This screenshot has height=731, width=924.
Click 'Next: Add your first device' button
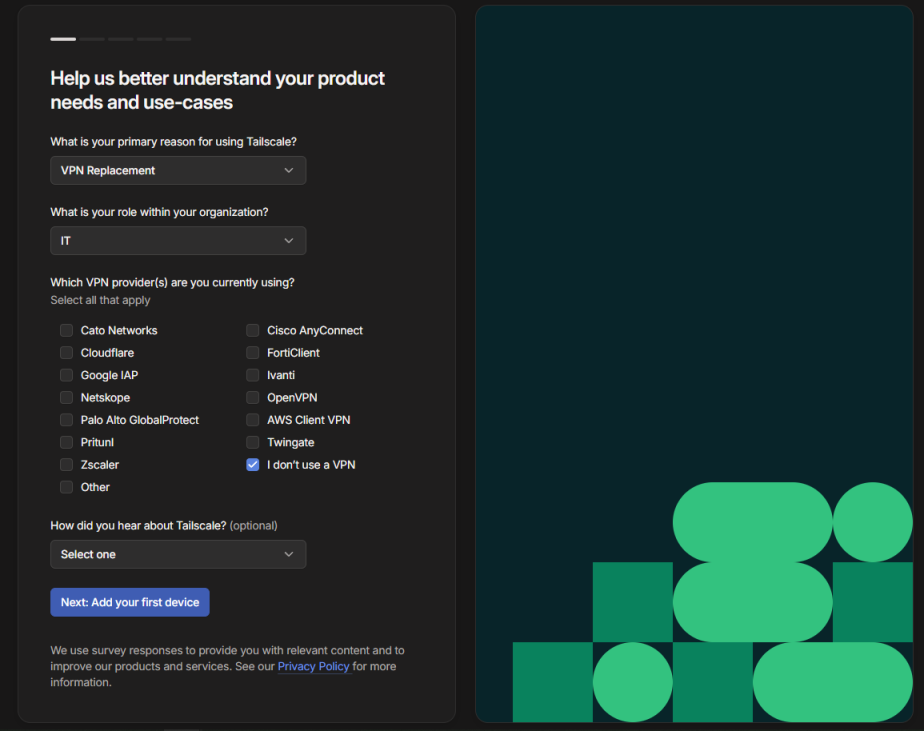pos(130,602)
